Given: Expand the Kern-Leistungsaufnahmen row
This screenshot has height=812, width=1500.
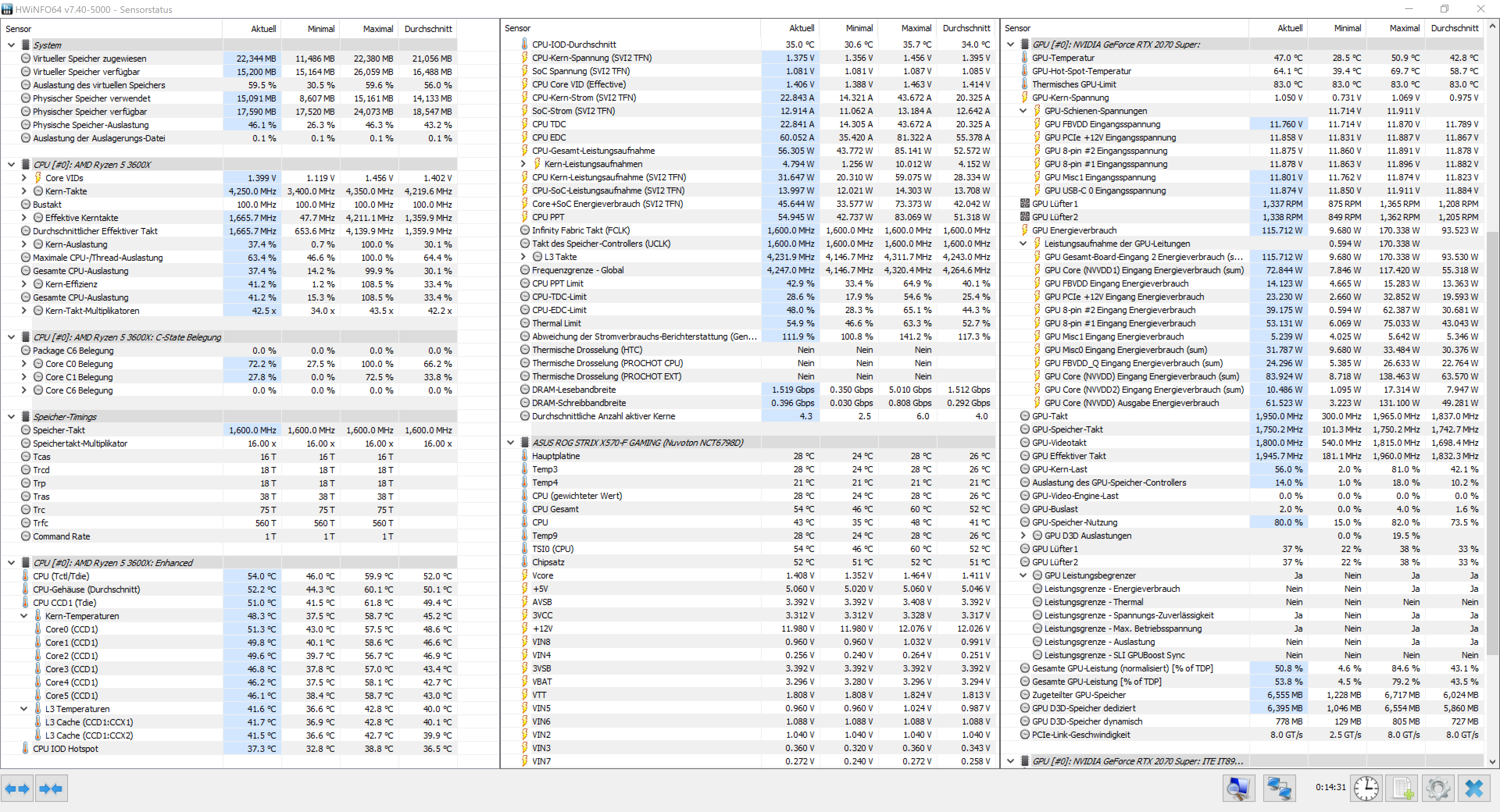Looking at the screenshot, I should coord(523,164).
